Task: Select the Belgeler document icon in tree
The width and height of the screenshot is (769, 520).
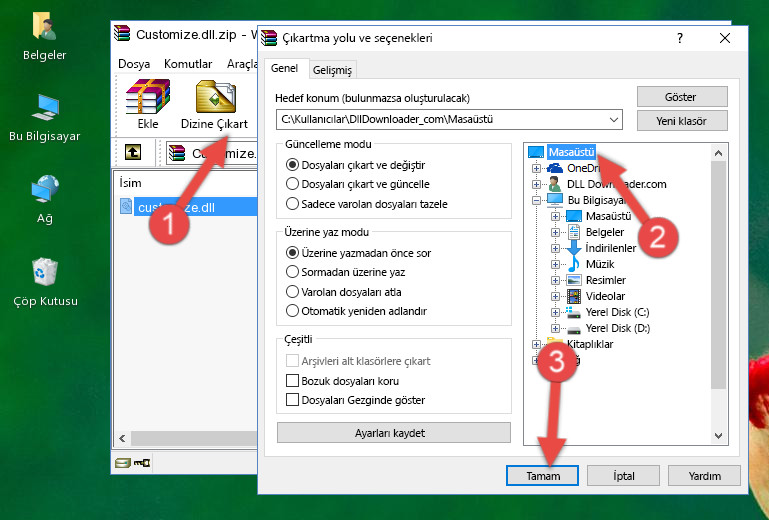Action: coord(573,232)
